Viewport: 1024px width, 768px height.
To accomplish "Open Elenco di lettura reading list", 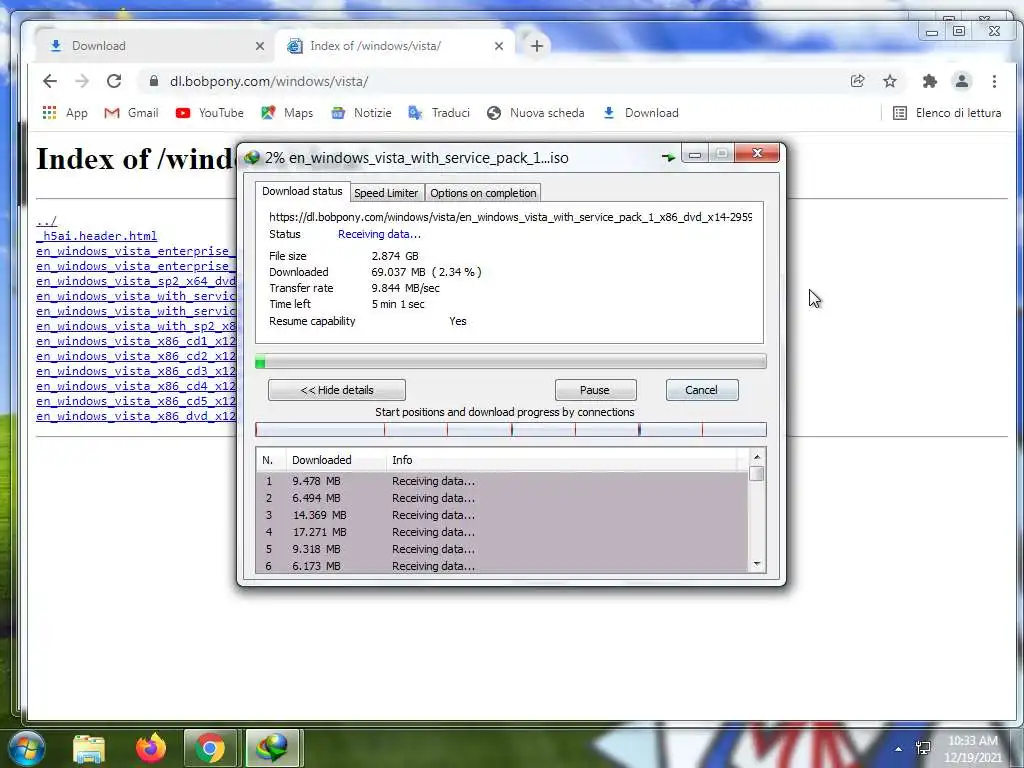I will pyautogui.click(x=947, y=113).
